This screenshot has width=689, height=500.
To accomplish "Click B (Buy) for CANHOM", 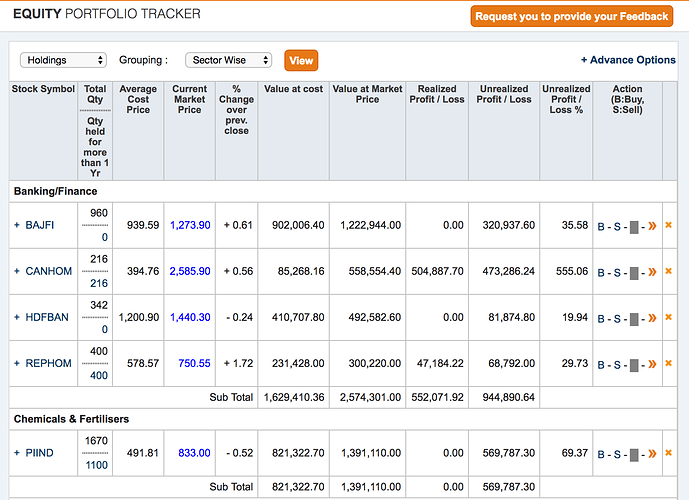I will coord(601,273).
